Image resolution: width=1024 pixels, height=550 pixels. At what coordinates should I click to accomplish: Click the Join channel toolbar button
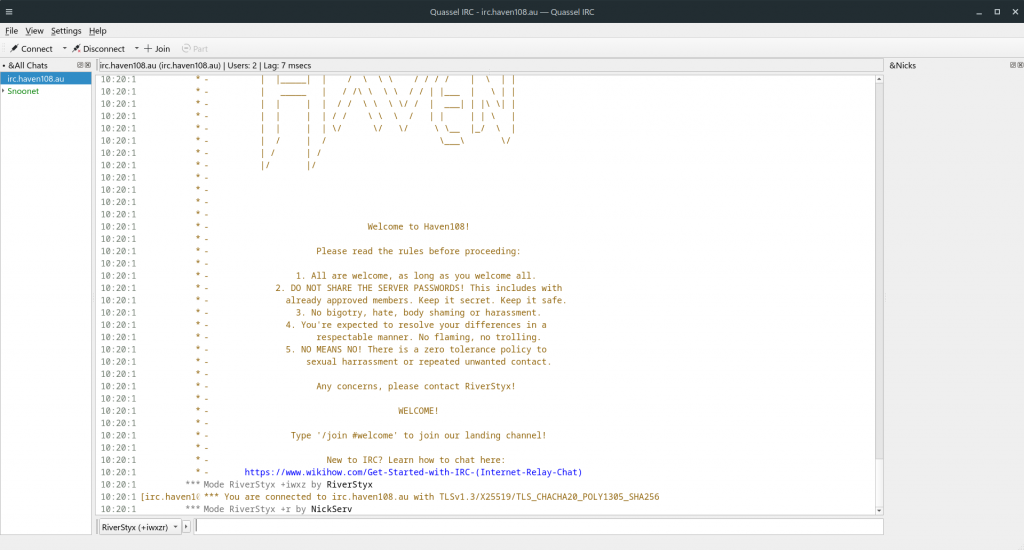[x=157, y=48]
